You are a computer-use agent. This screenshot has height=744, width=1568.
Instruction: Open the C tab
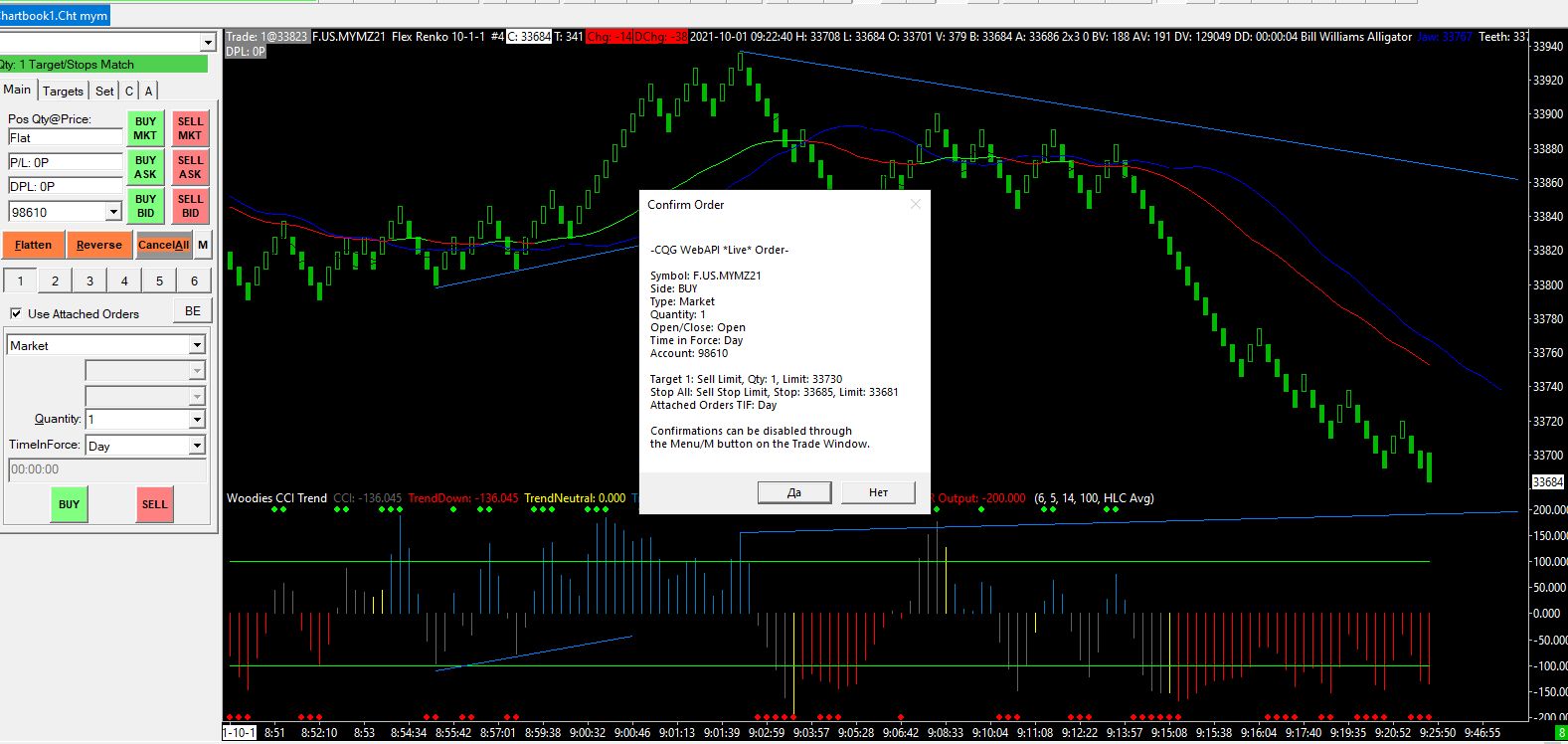[x=129, y=91]
